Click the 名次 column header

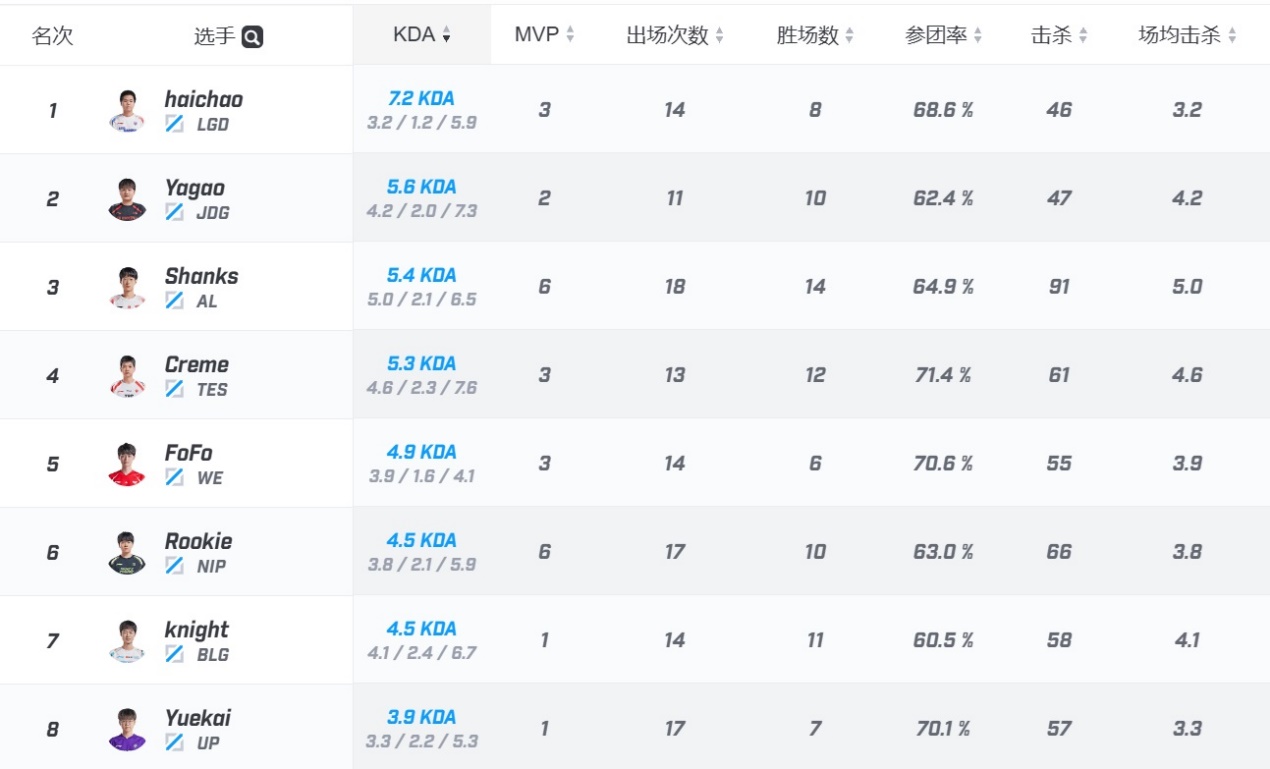click(53, 37)
